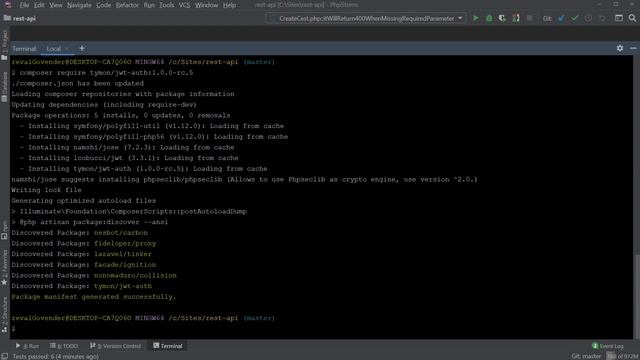640x360 pixels.
Task: Click 'Generating optimized autoload files' line
Action: pyautogui.click(x=83, y=201)
